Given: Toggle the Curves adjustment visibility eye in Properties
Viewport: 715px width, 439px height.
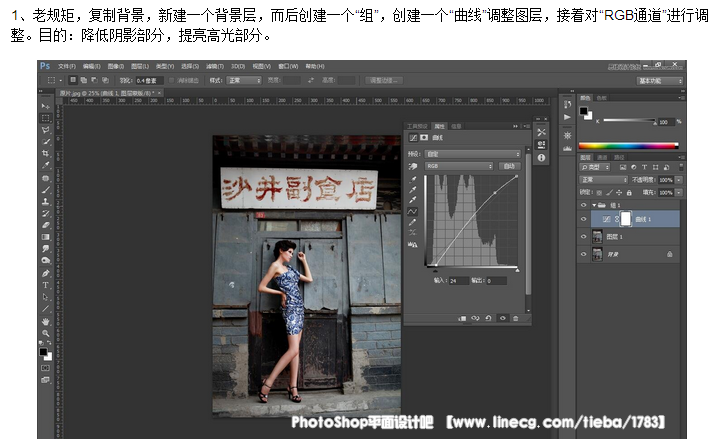Looking at the screenshot, I should click(x=503, y=318).
